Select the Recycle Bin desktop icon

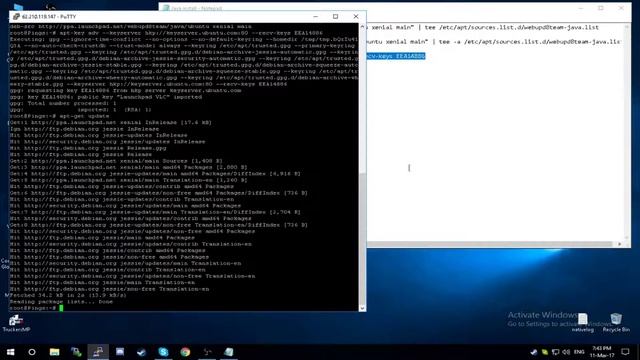point(616,322)
